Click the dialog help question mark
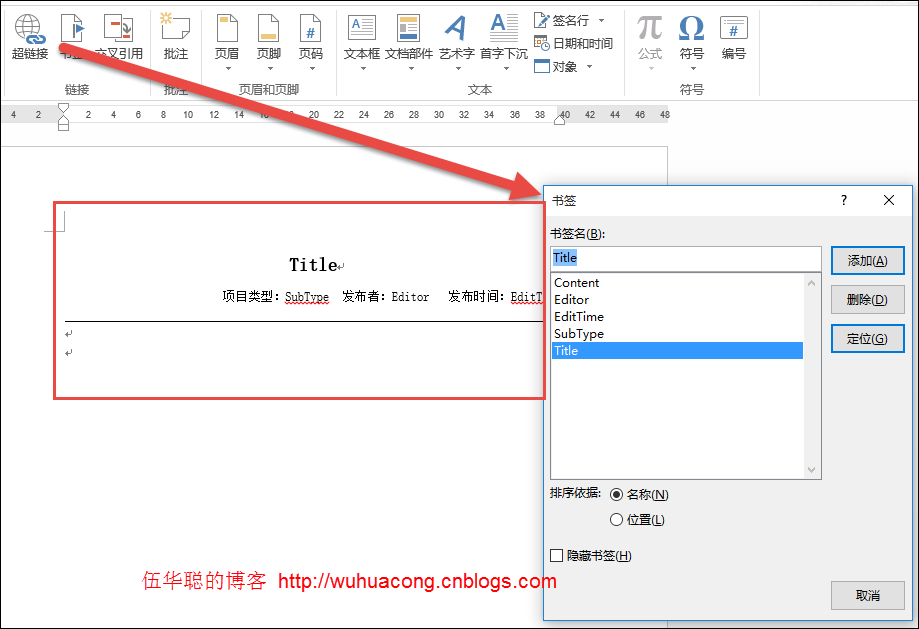Image resolution: width=919 pixels, height=629 pixels. (843, 200)
